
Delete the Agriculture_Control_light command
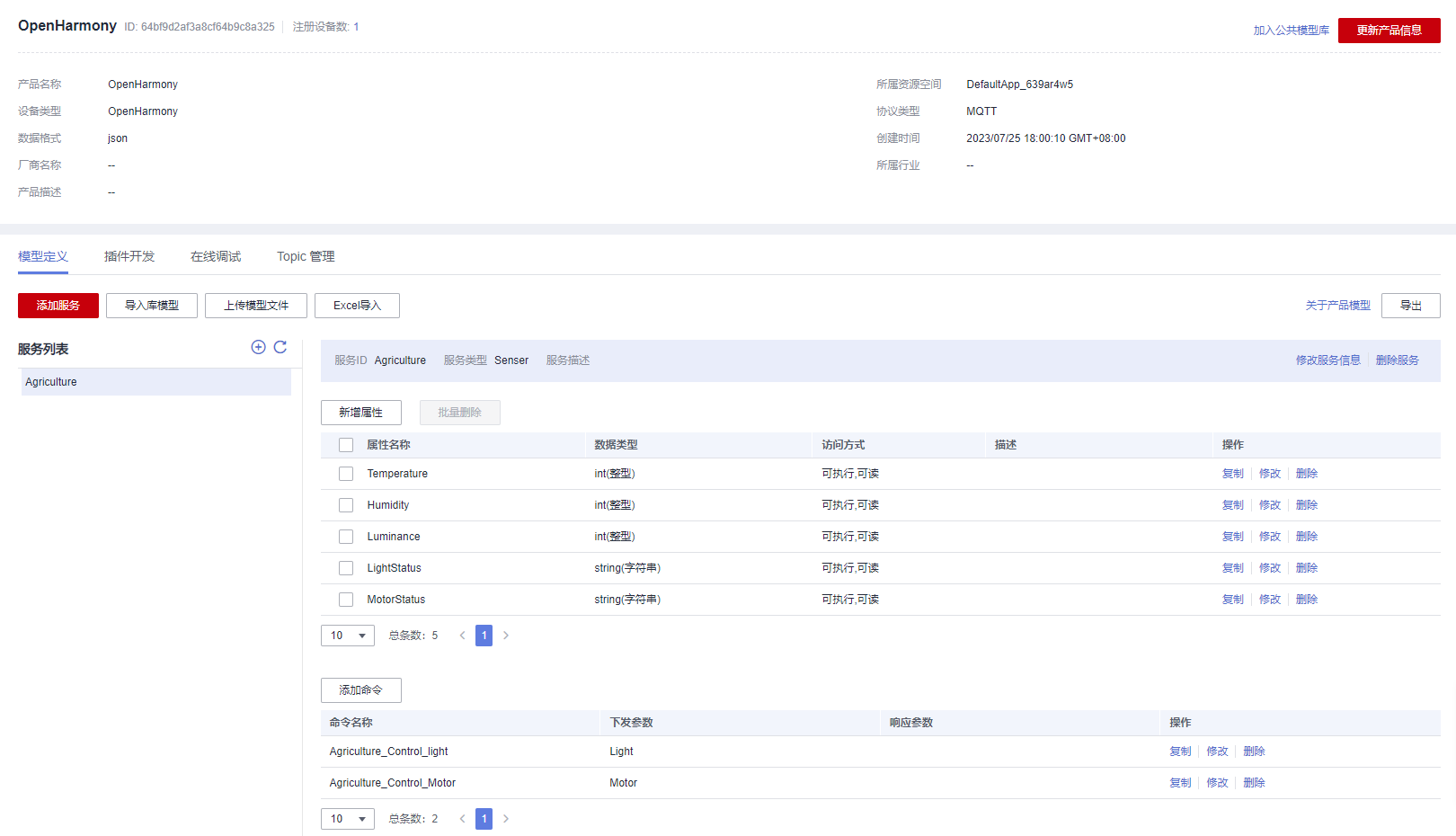click(x=1254, y=752)
